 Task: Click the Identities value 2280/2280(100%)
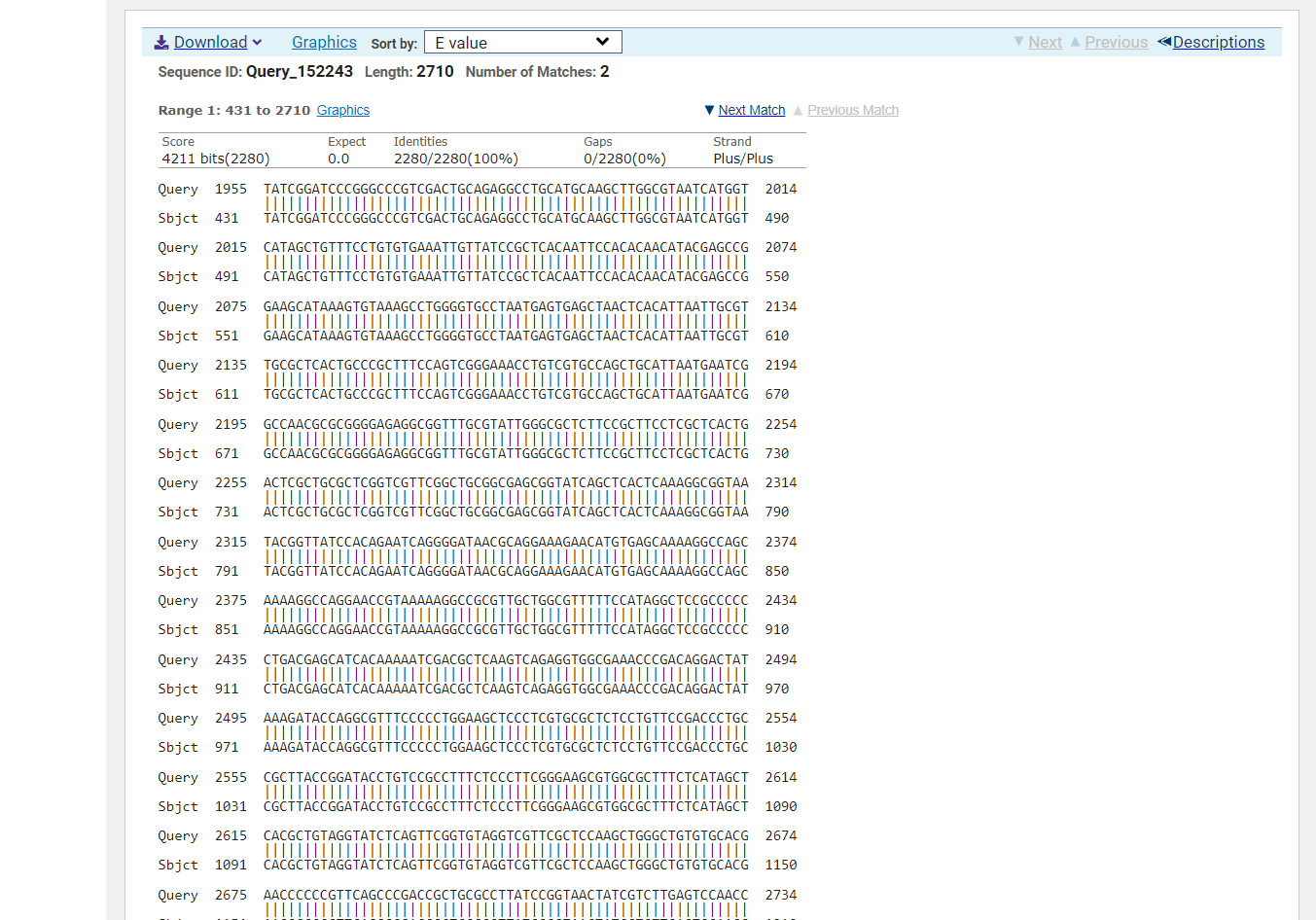(x=456, y=159)
